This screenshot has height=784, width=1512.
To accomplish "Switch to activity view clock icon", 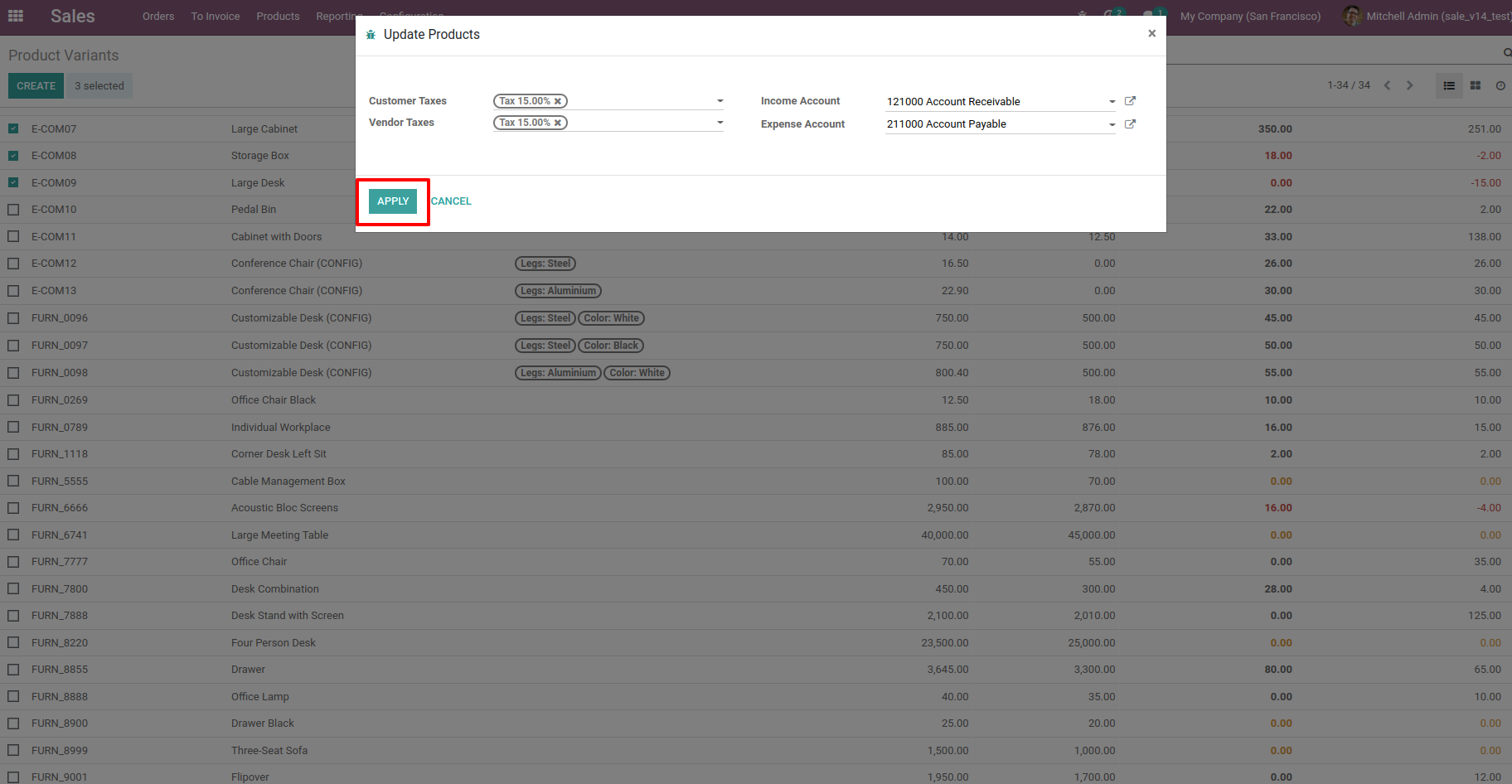I will (x=1500, y=85).
